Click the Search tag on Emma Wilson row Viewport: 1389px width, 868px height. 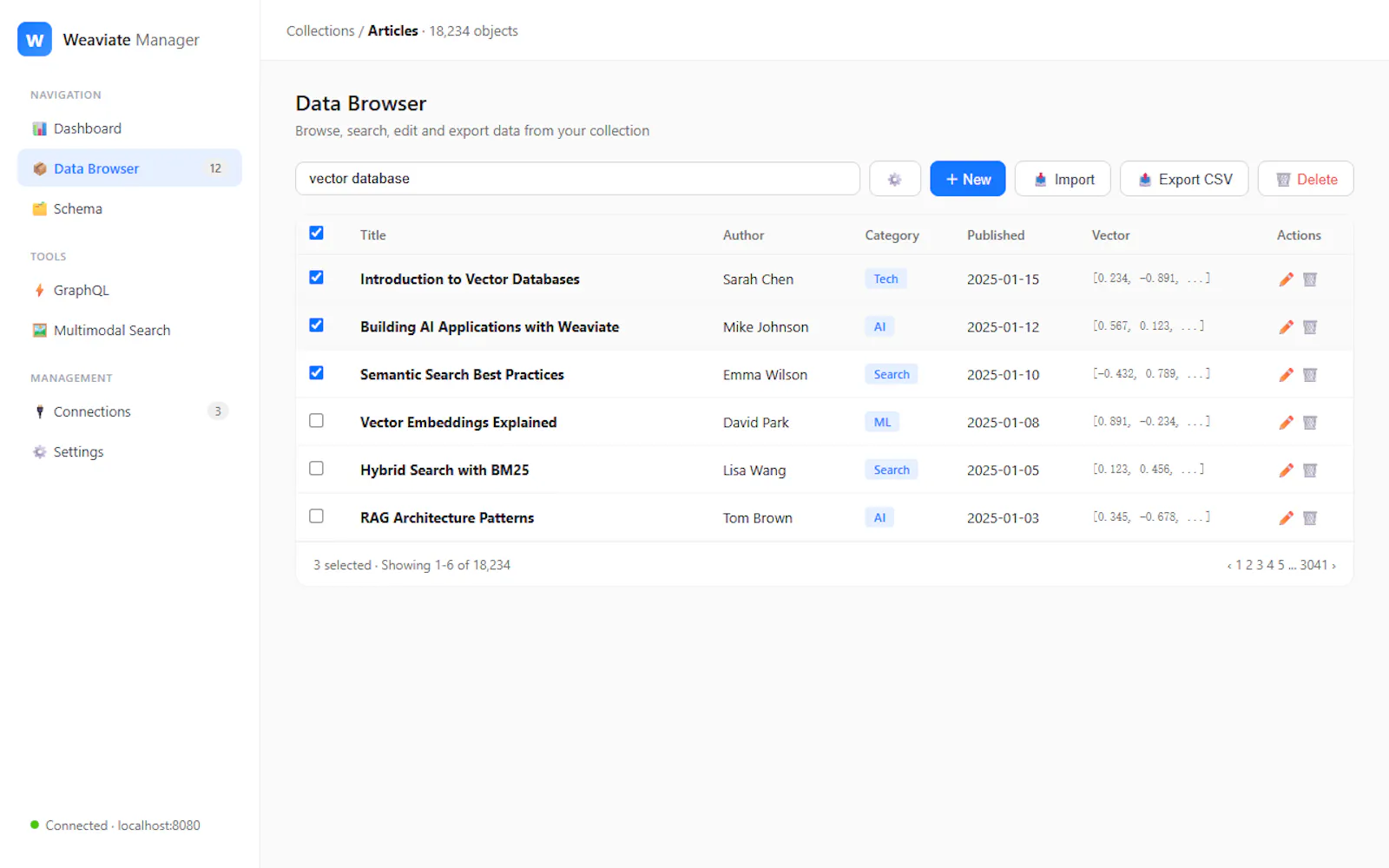892,374
